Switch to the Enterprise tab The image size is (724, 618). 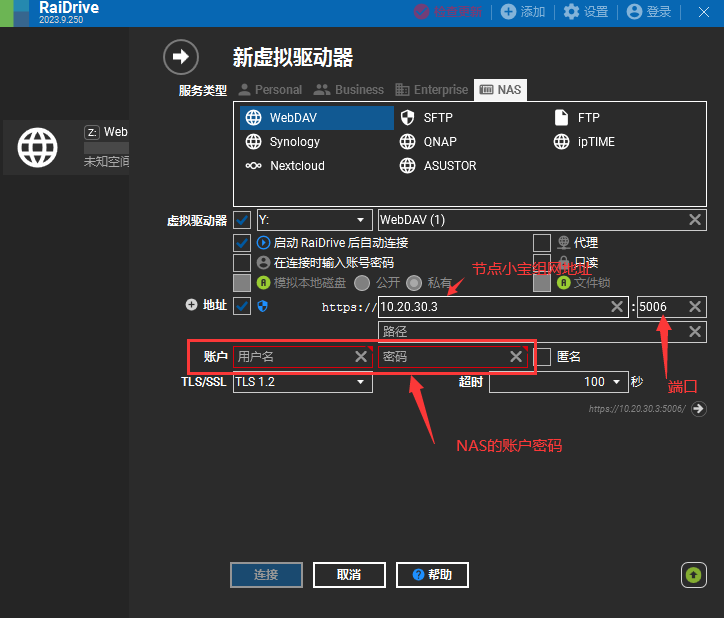coord(432,90)
